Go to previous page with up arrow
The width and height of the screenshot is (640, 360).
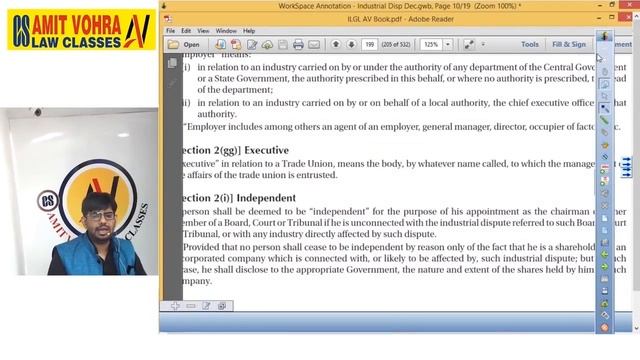[336, 44]
